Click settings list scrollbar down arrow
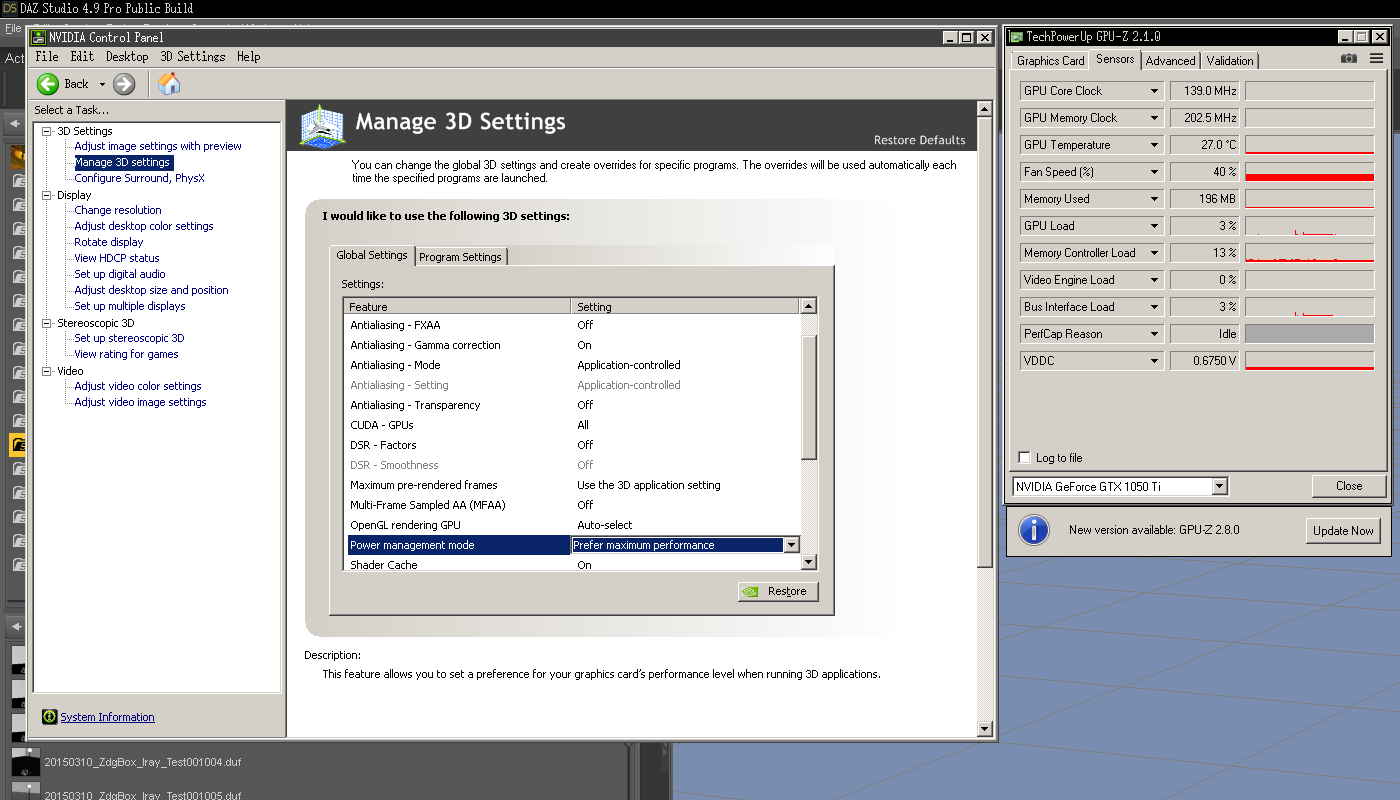Viewport: 1400px width, 800px height. pyautogui.click(x=809, y=563)
